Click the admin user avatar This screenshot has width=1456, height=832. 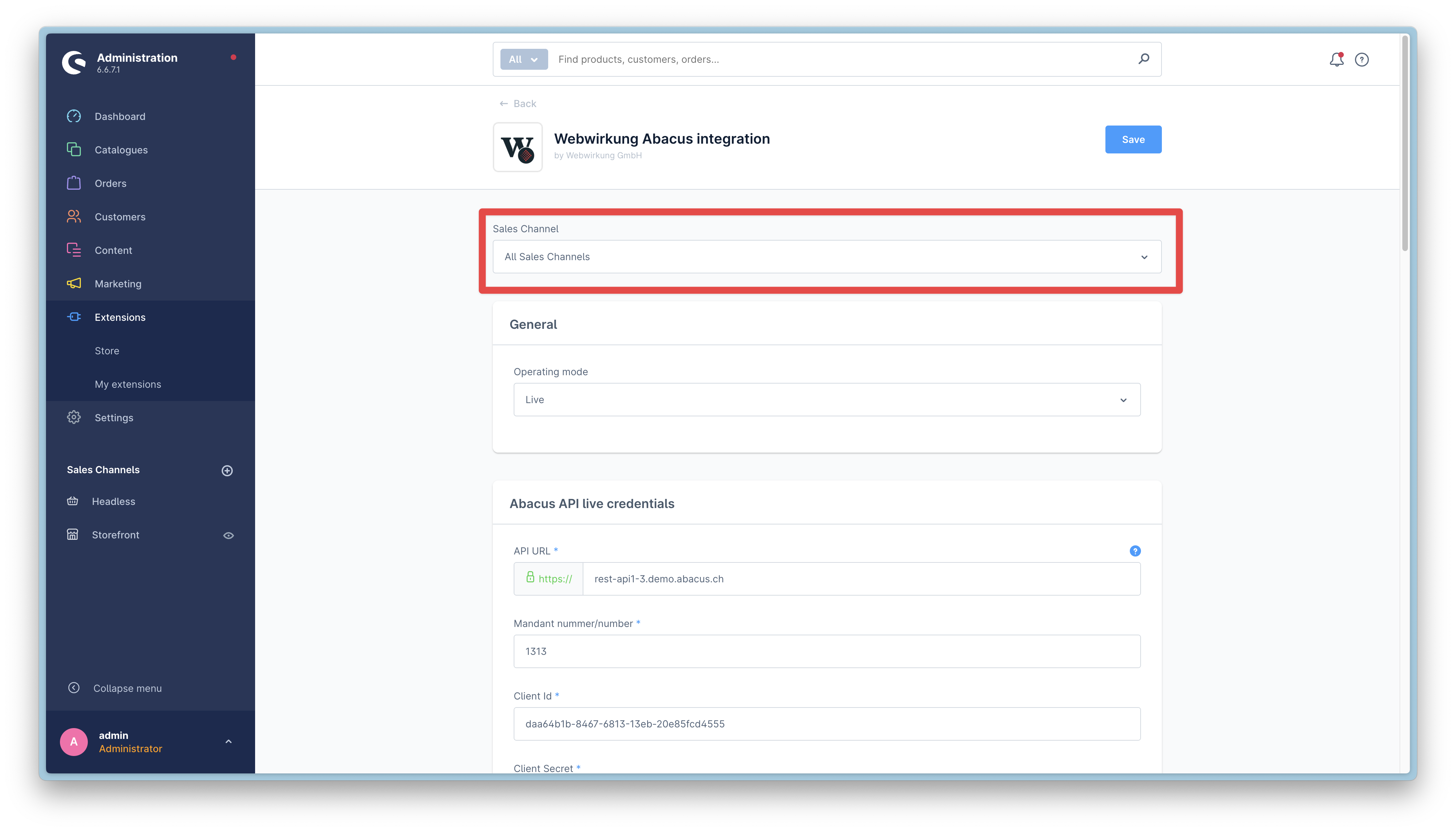pyautogui.click(x=74, y=742)
